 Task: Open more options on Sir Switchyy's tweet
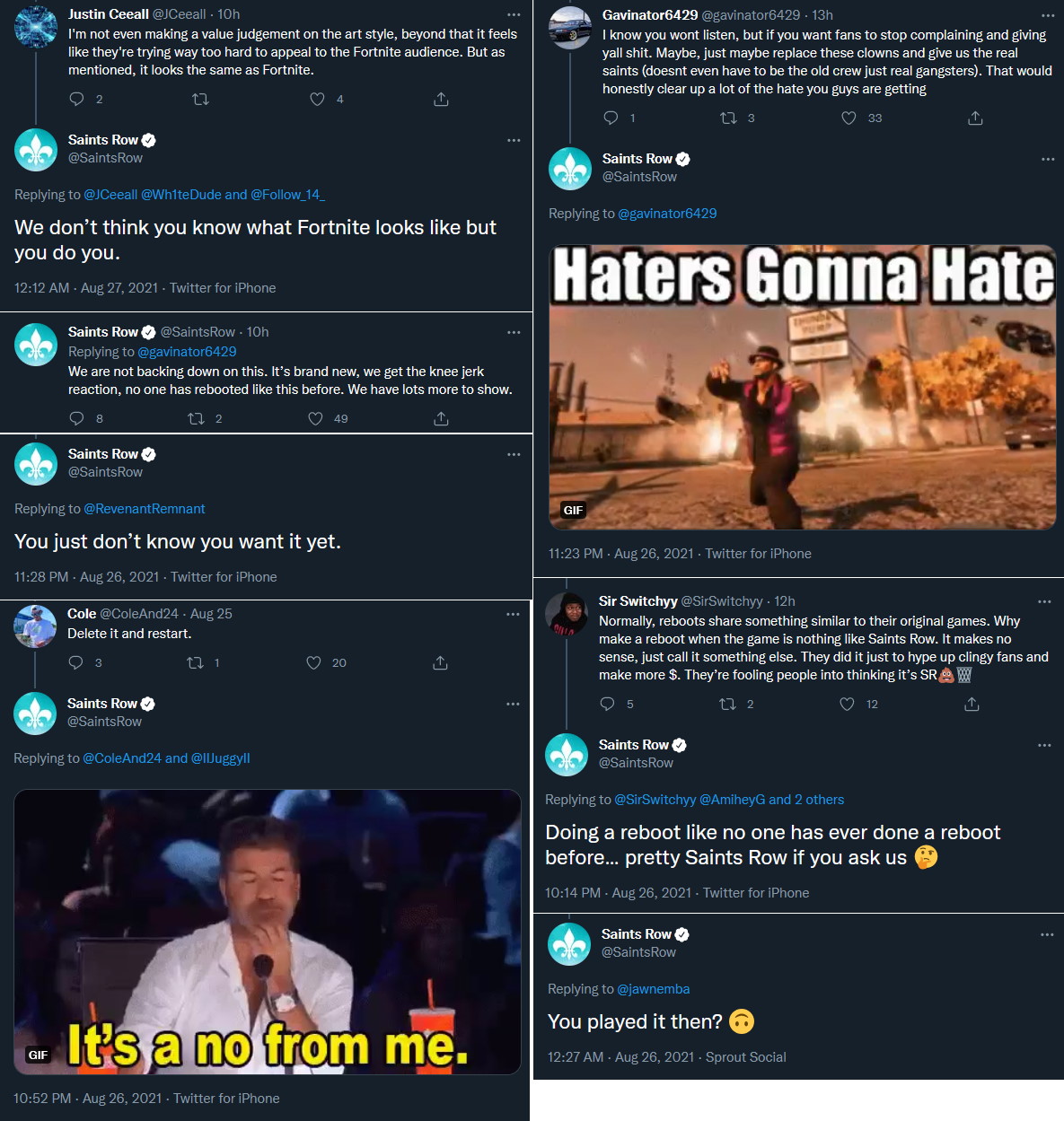tap(1044, 601)
